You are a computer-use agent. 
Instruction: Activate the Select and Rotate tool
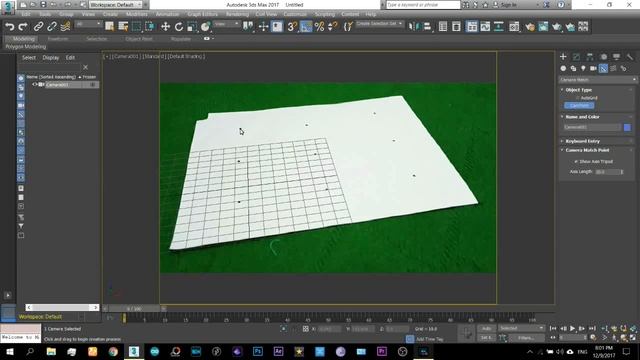pos(179,27)
